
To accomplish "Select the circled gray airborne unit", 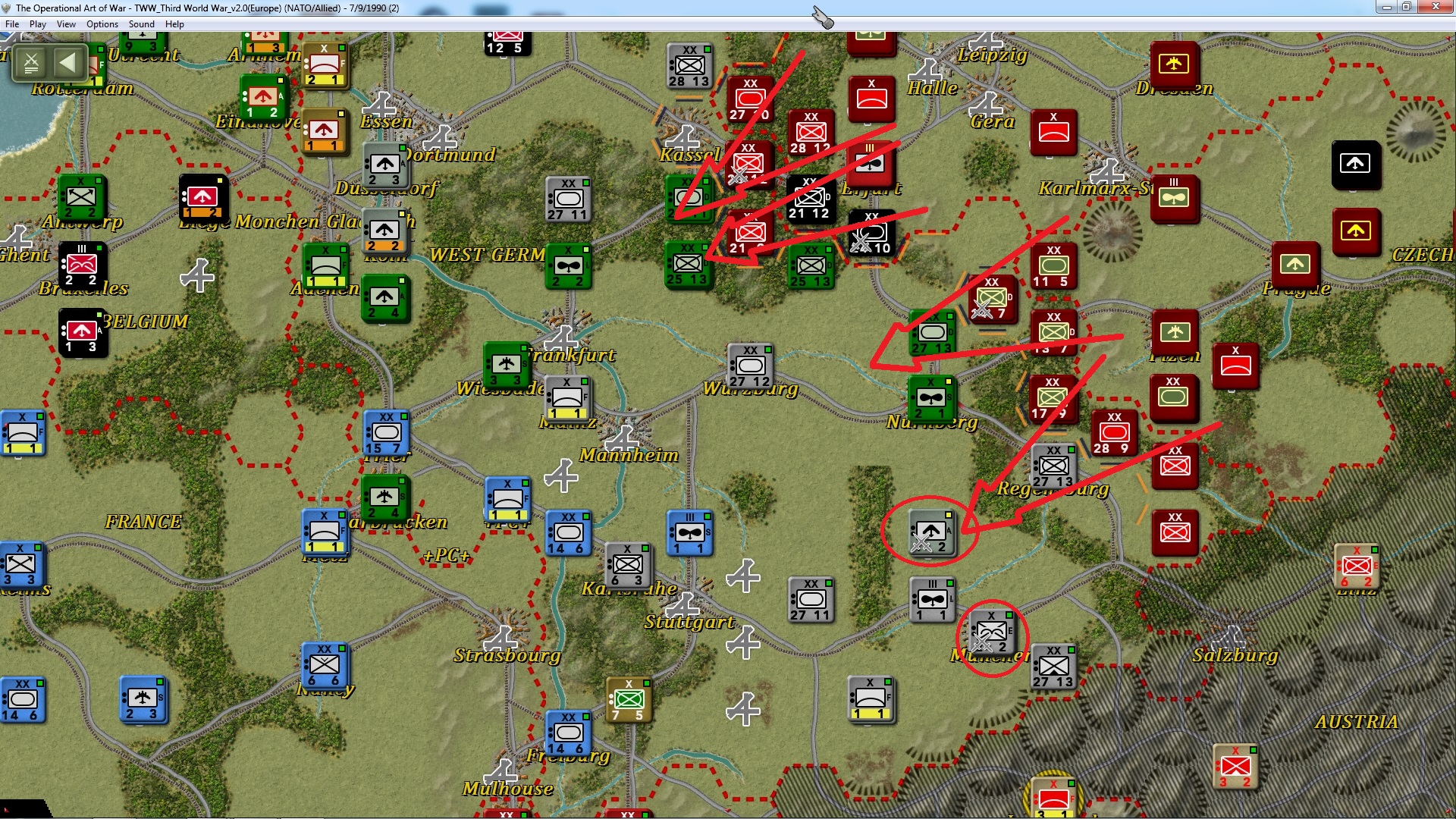I will pyautogui.click(x=932, y=533).
